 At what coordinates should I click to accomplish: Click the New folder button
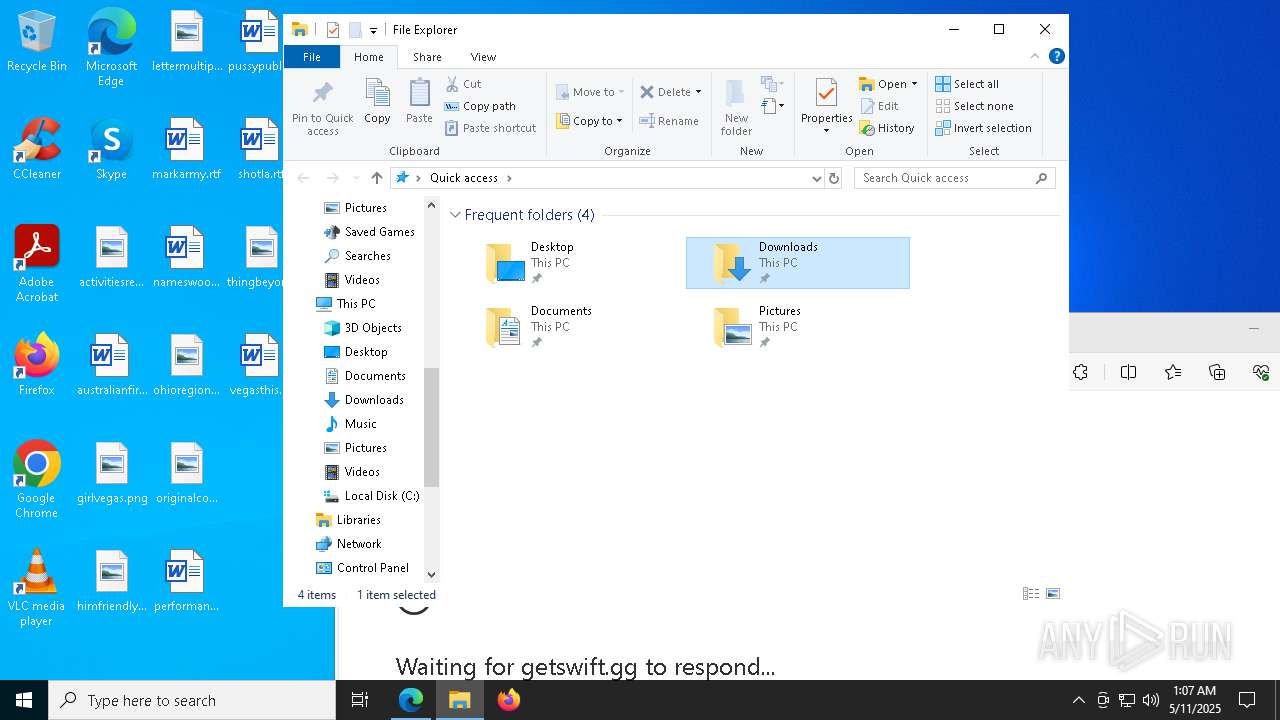coord(736,108)
